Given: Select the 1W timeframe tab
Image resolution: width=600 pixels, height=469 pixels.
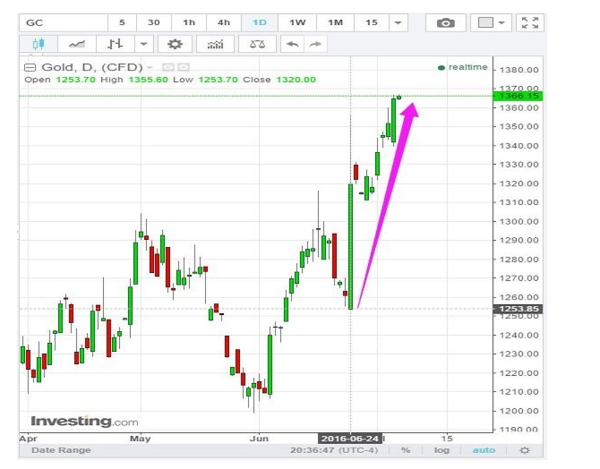Looking at the screenshot, I should [297, 23].
